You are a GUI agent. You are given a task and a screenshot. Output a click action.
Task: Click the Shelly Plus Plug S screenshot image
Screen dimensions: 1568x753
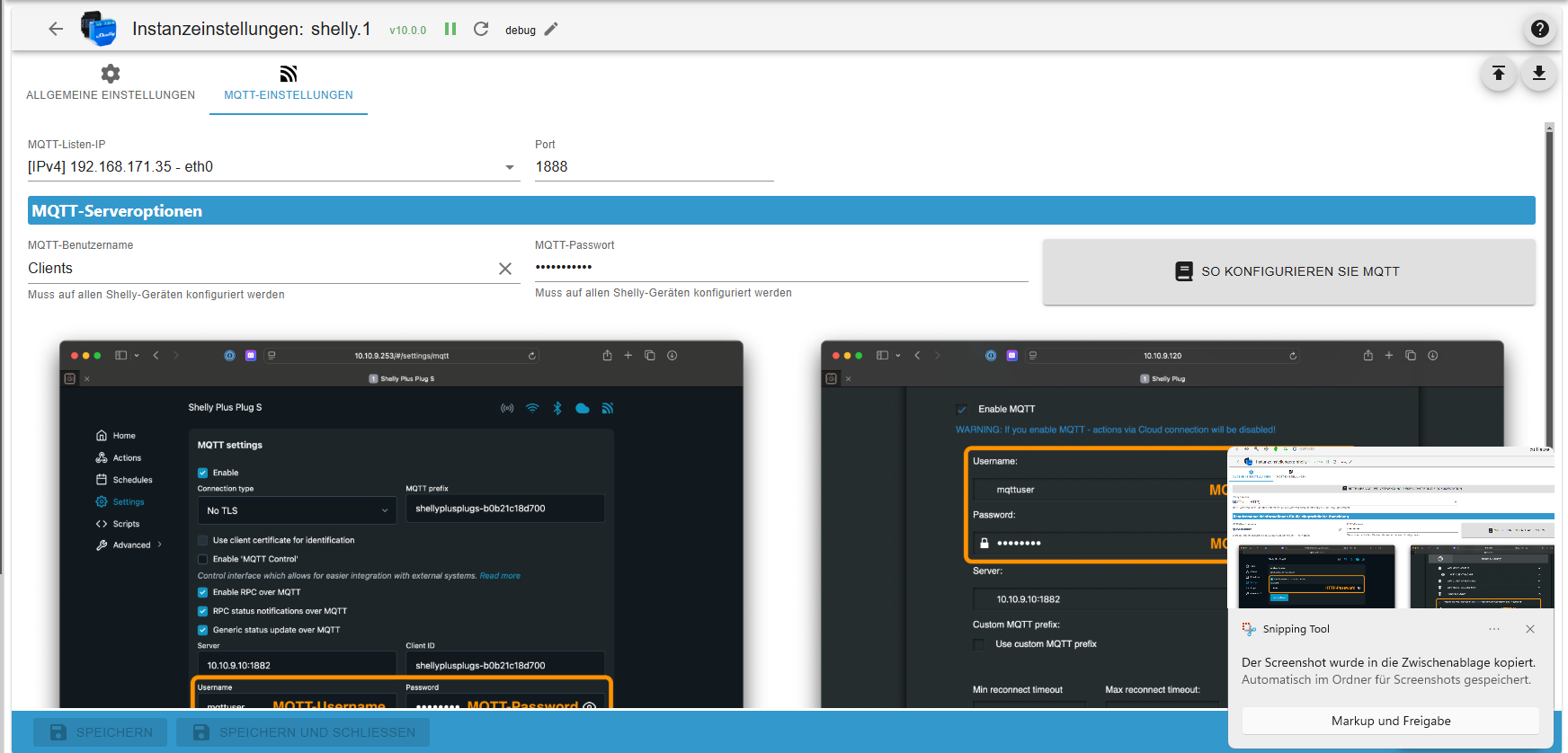401,525
